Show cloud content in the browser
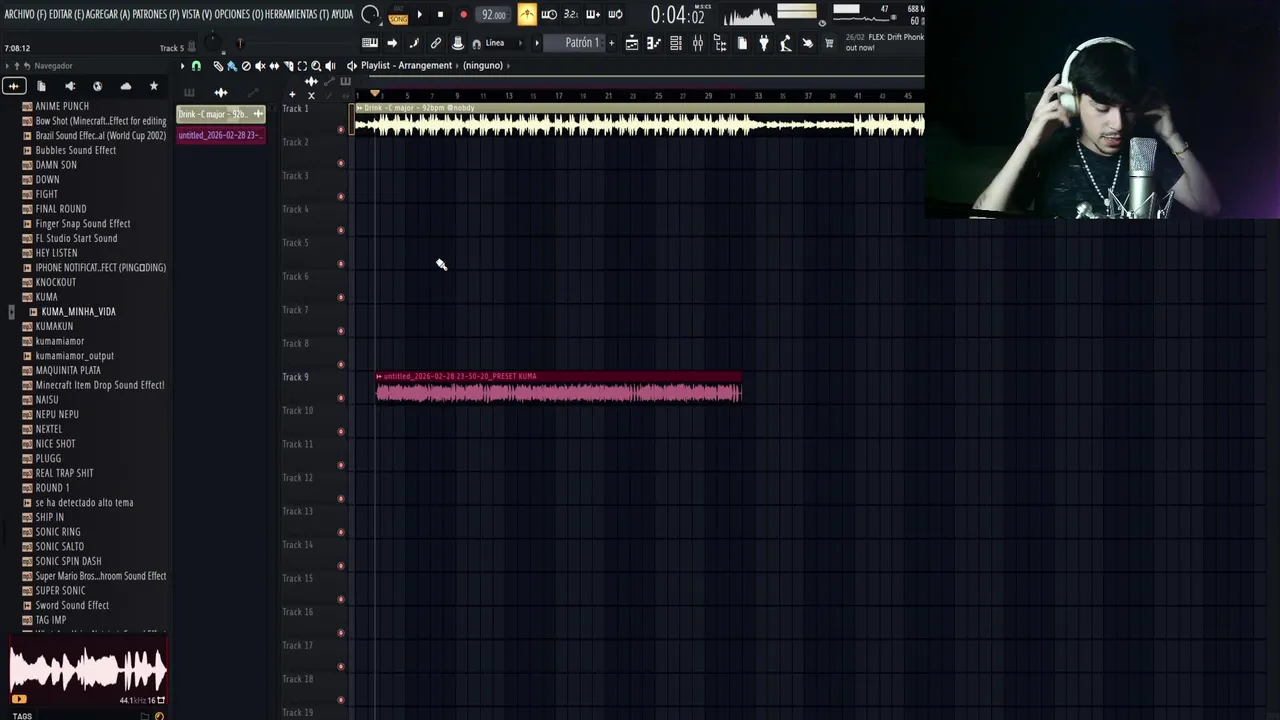Viewport: 1280px width, 720px height. point(125,86)
